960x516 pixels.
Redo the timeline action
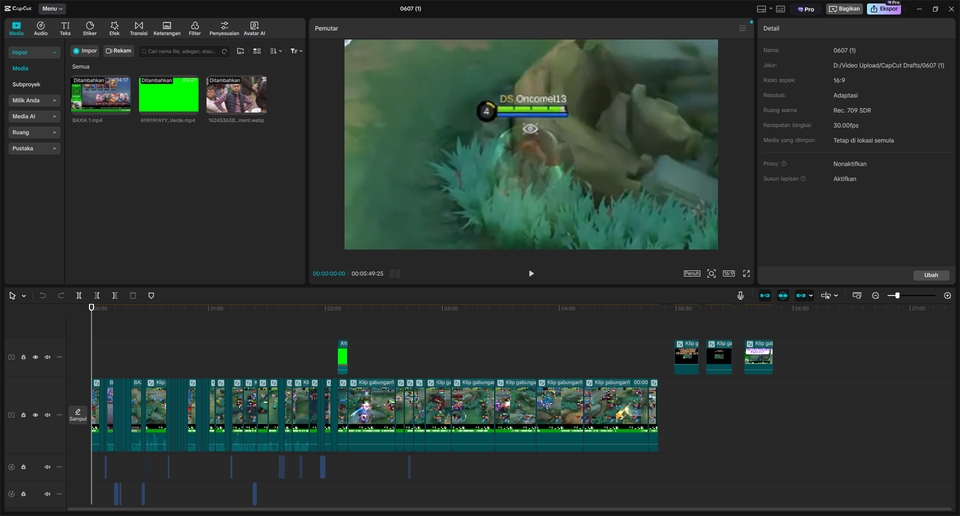(61, 296)
